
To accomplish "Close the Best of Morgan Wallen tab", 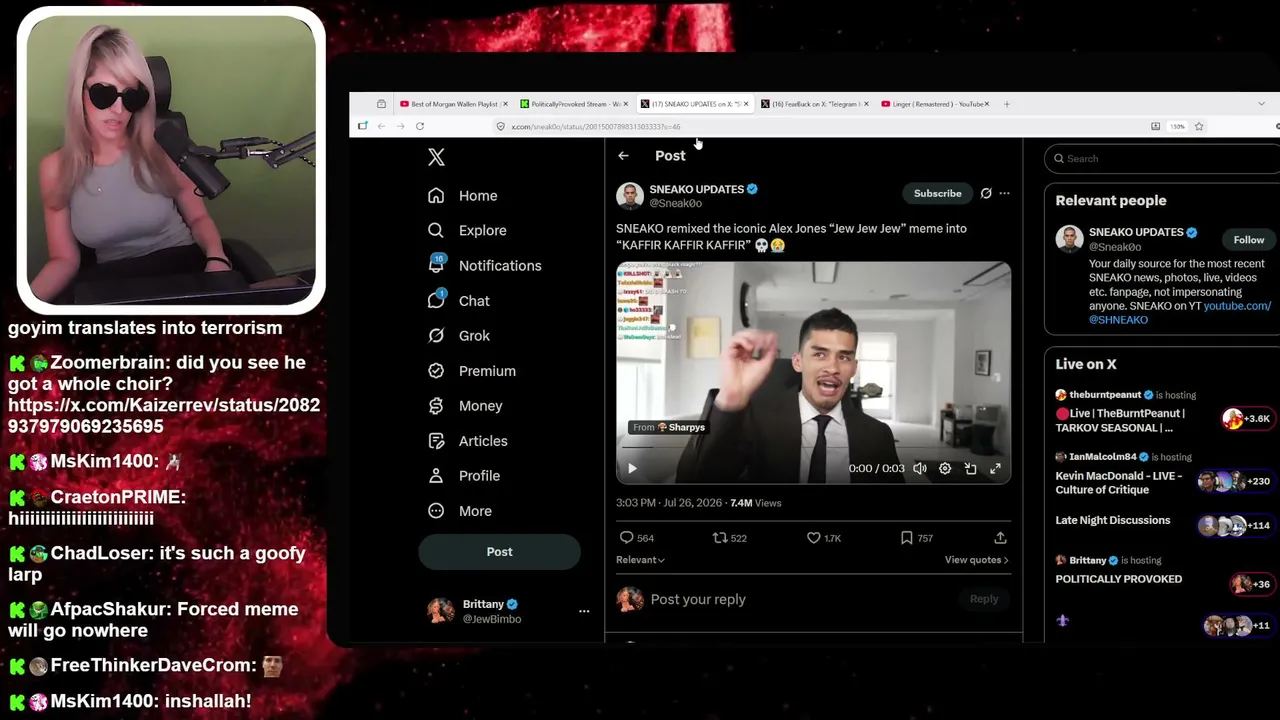I will [x=505, y=104].
